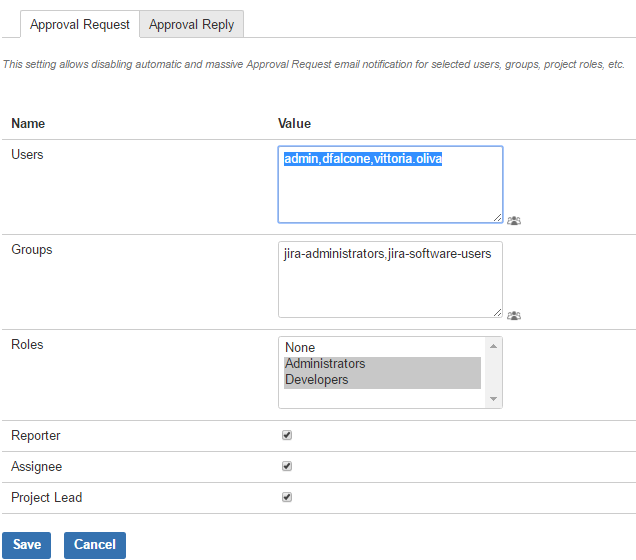Open group picker icon beside Groups field
636x560 pixels.
pos(514,315)
